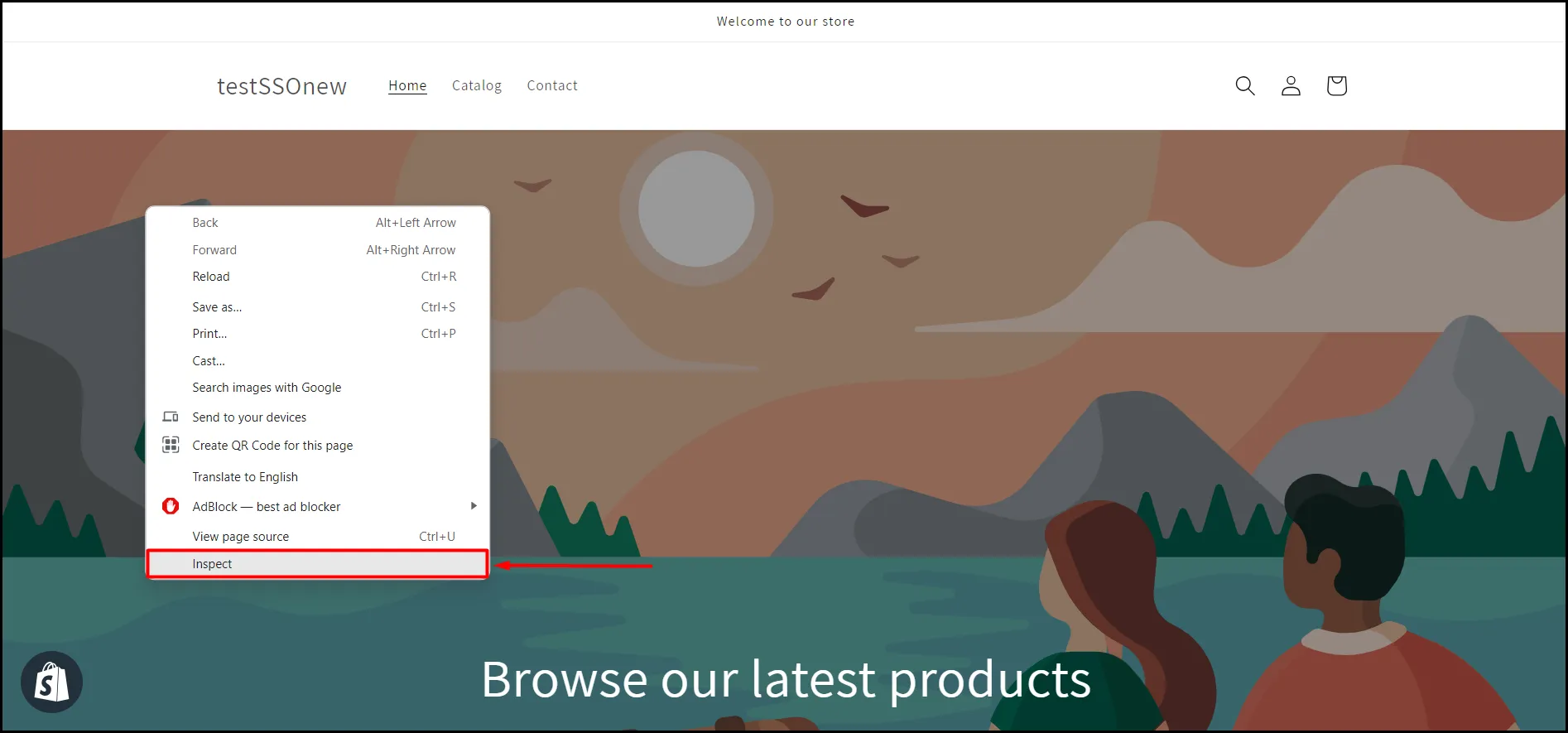This screenshot has width=1568, height=733.
Task: Choose Forward in the context menu
Action: (x=318, y=250)
